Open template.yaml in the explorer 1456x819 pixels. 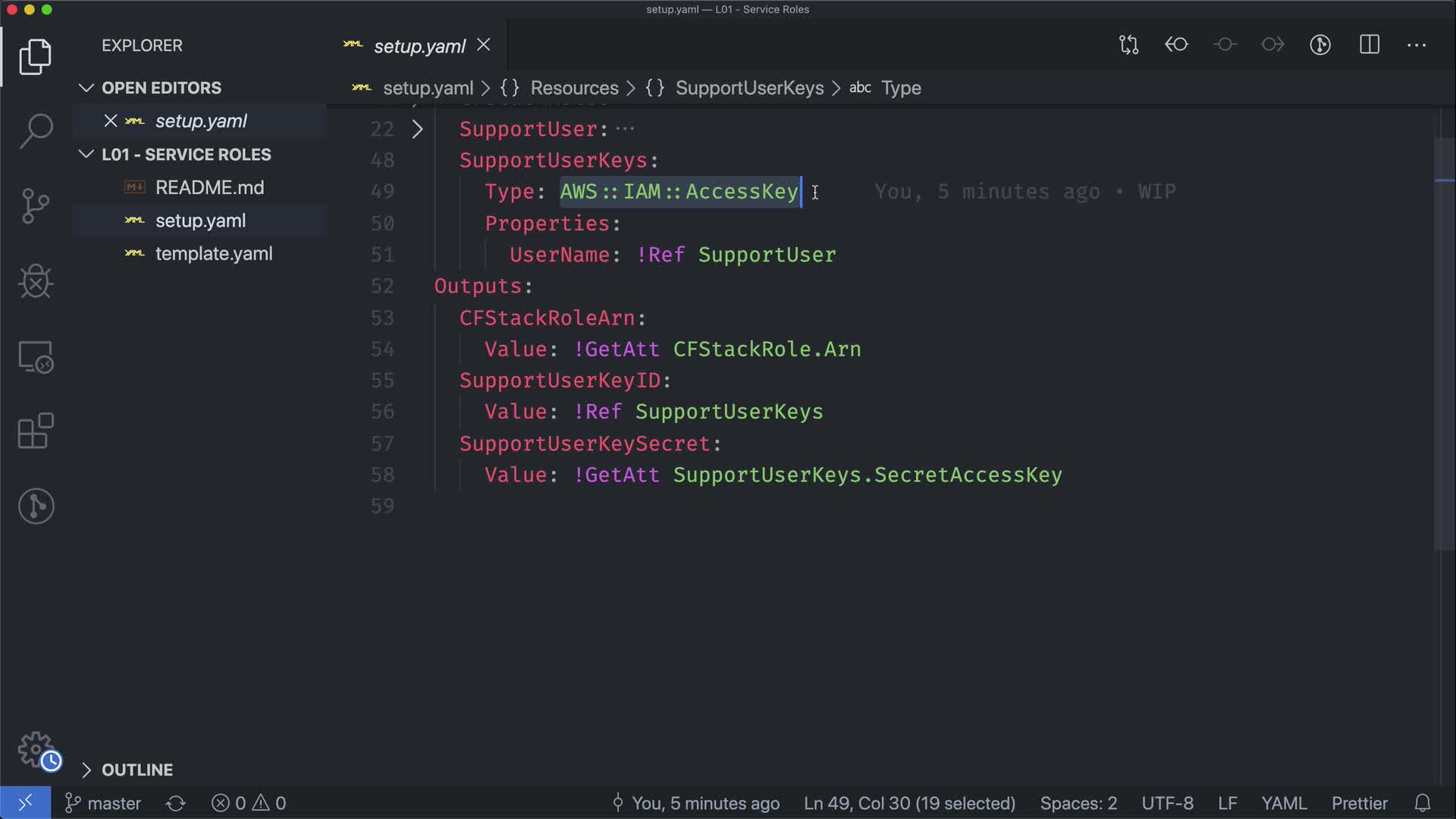tap(213, 254)
